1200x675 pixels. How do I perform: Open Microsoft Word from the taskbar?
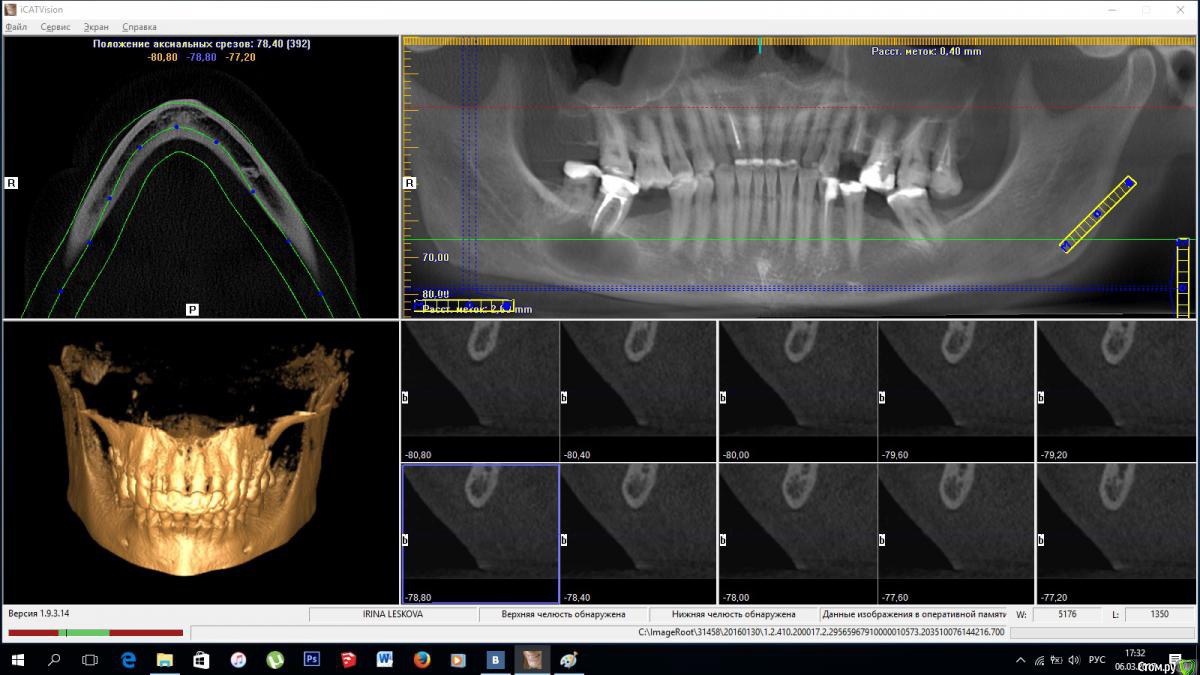tap(384, 660)
